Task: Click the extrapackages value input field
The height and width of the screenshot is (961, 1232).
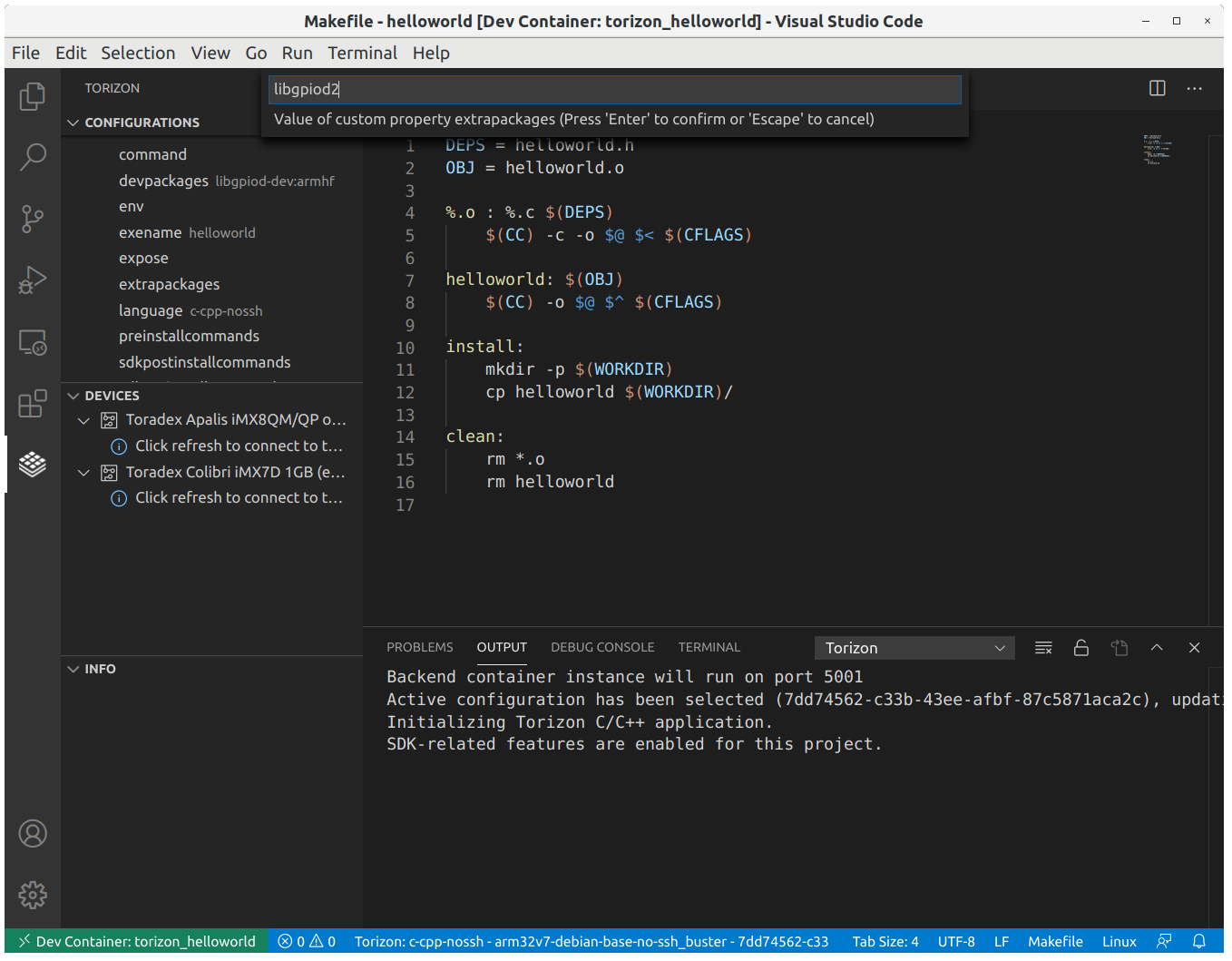Action: tap(615, 89)
